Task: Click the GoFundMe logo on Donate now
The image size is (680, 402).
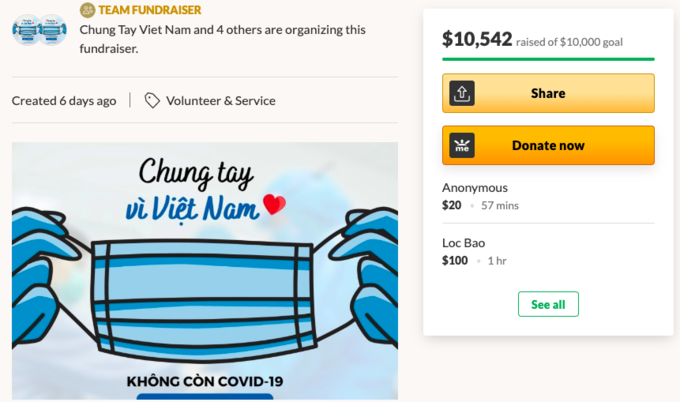Action: (x=462, y=145)
